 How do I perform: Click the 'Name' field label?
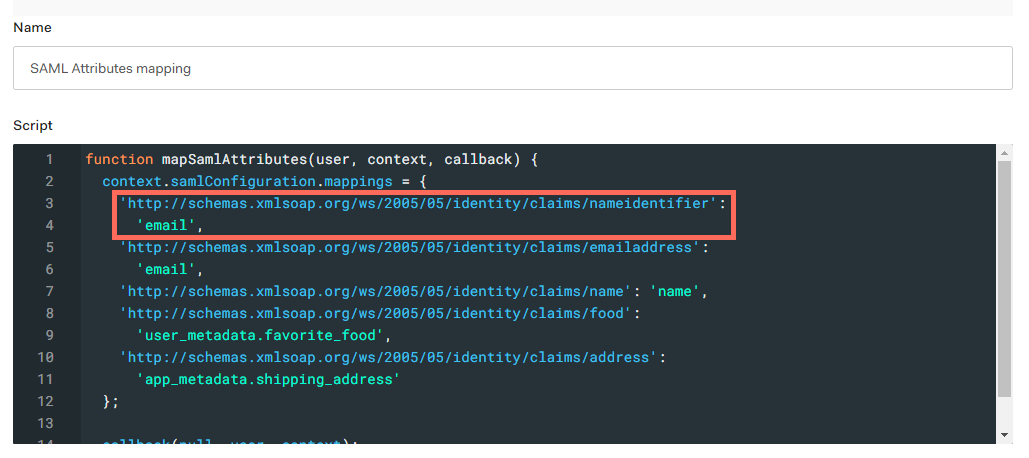pos(32,28)
